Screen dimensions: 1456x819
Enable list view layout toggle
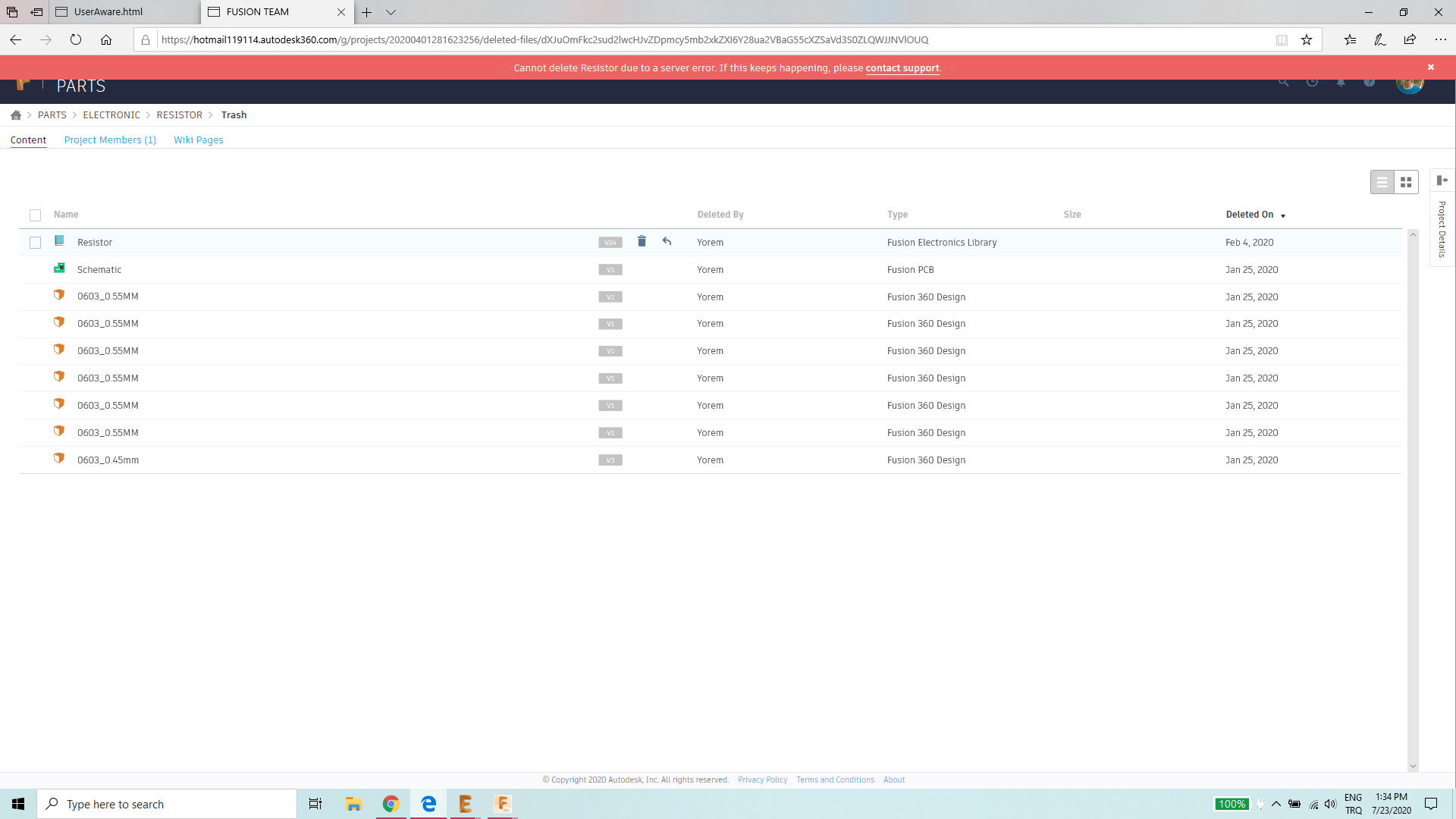(1382, 182)
